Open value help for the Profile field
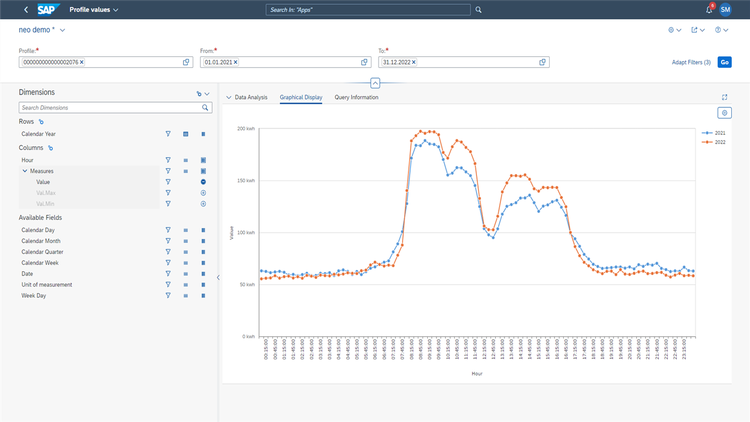 [186, 62]
